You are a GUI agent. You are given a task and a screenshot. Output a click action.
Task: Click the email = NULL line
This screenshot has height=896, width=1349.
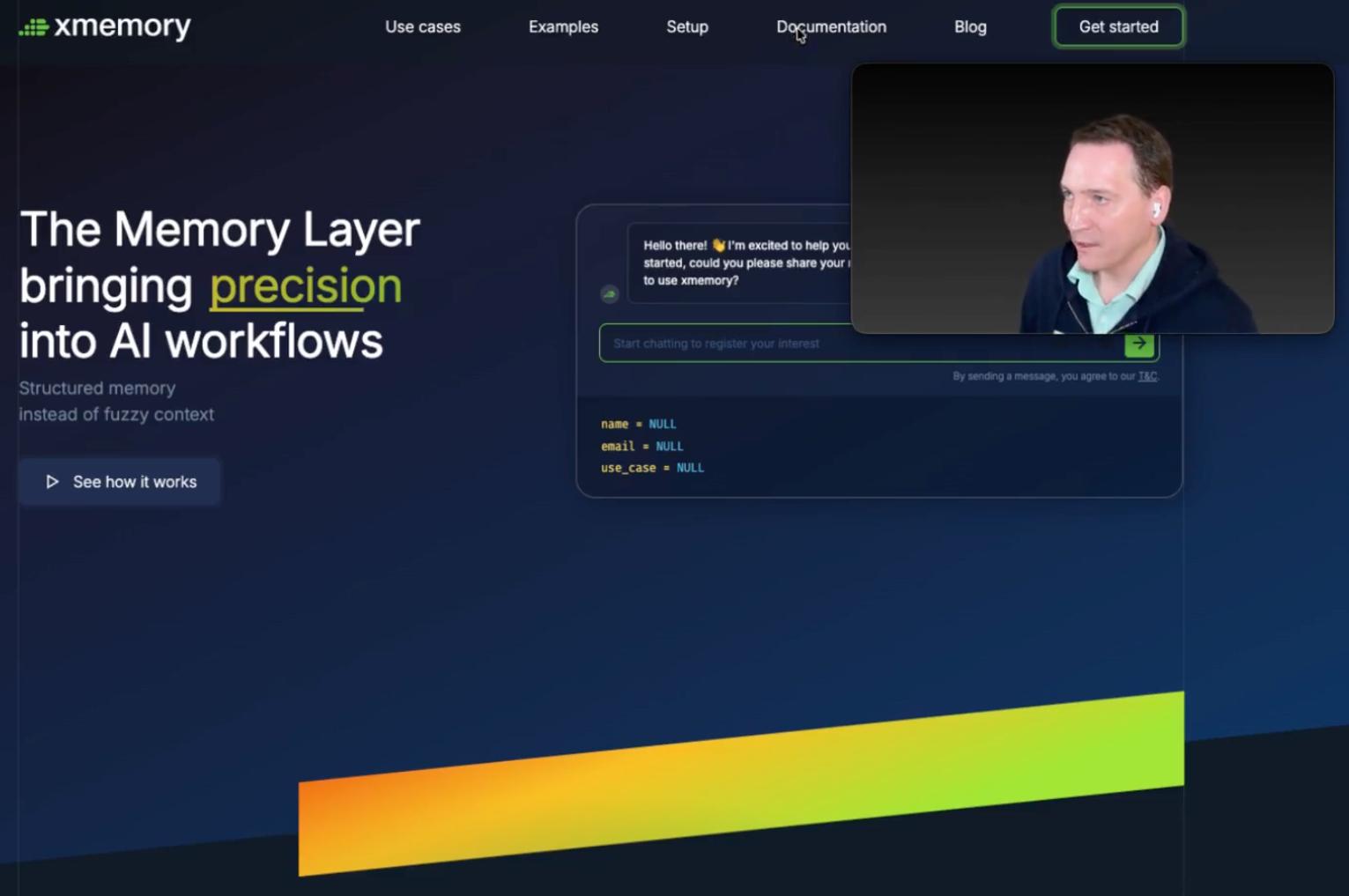pos(642,446)
